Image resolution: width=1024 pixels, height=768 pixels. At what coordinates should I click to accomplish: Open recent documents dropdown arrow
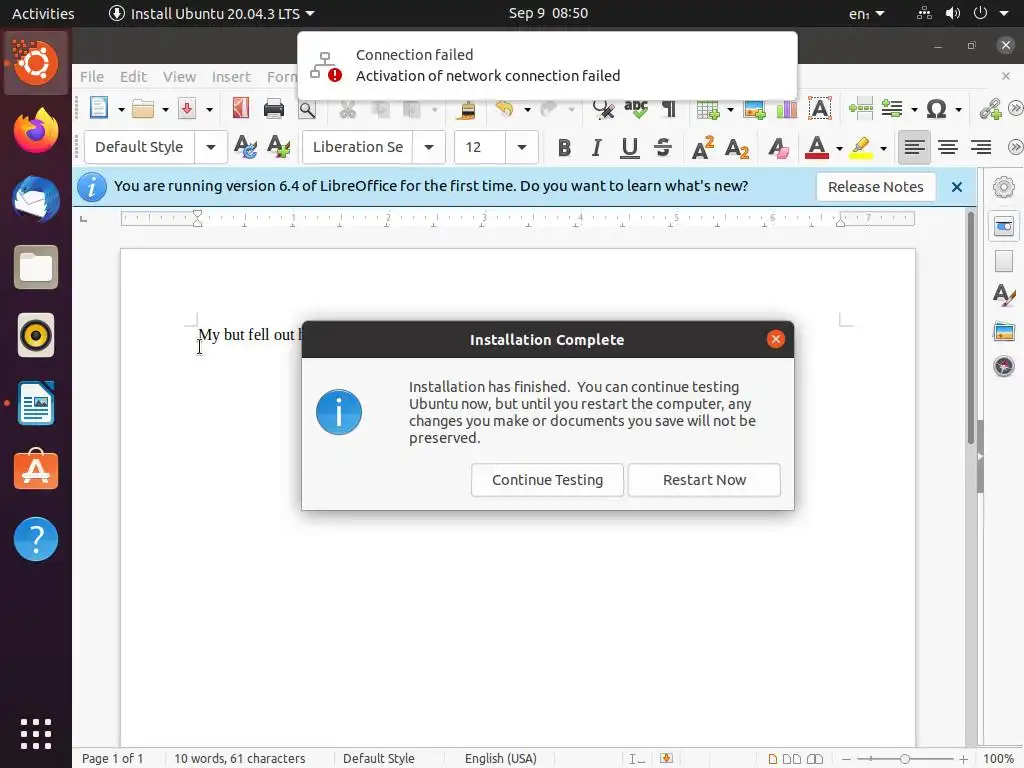click(x=165, y=110)
